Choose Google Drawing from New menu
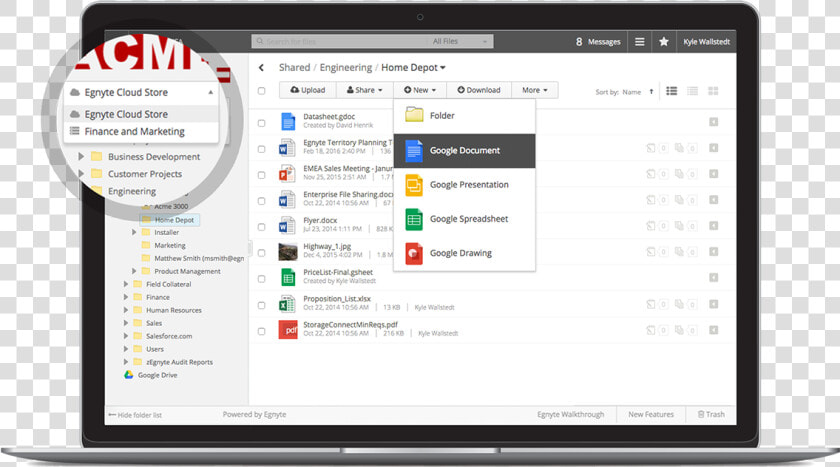This screenshot has height=467, width=840. (464, 253)
